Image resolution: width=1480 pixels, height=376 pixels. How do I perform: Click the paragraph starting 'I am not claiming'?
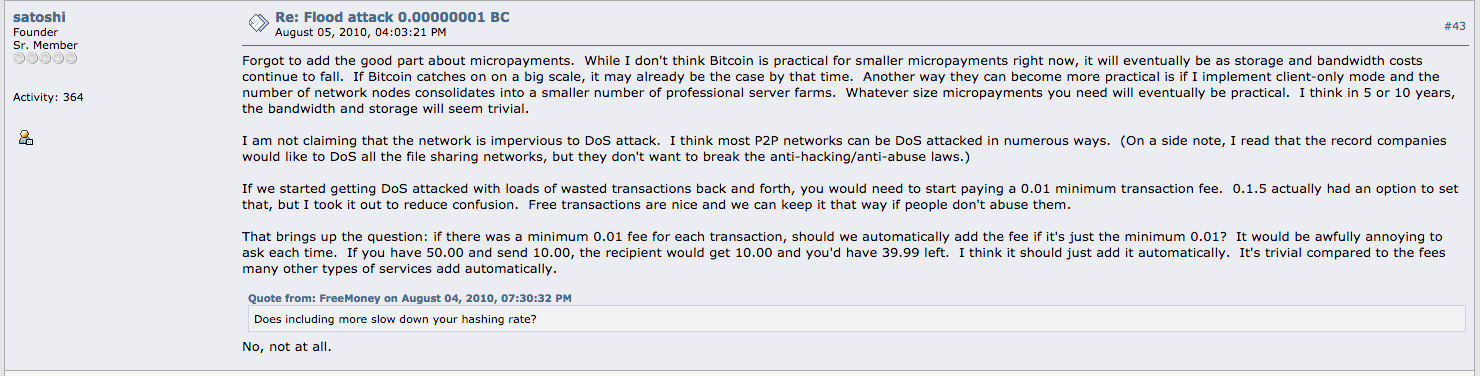pyautogui.click(x=844, y=149)
